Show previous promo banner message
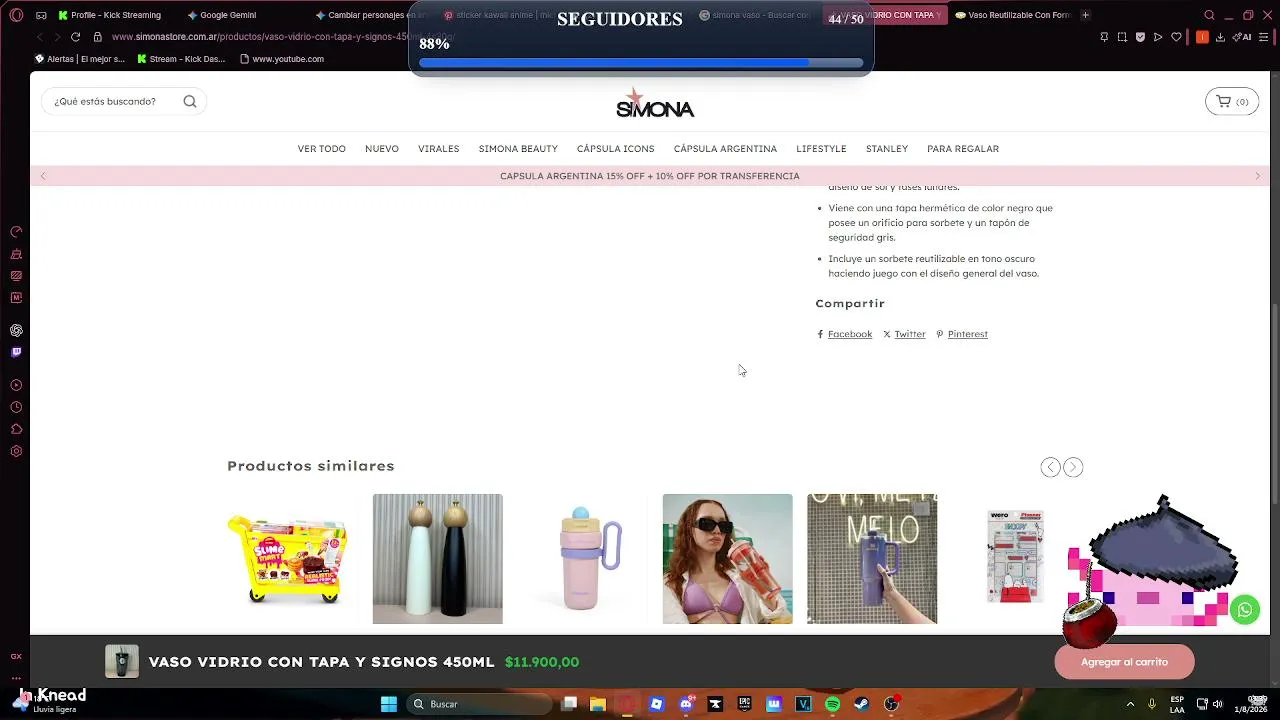Screen dimensions: 1280x720 pyautogui.click(x=43, y=176)
